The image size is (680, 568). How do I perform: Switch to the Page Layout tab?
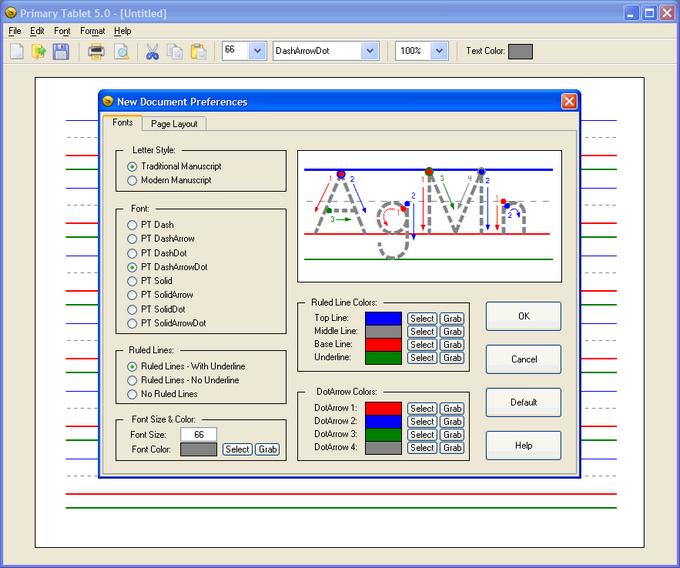[x=174, y=124]
